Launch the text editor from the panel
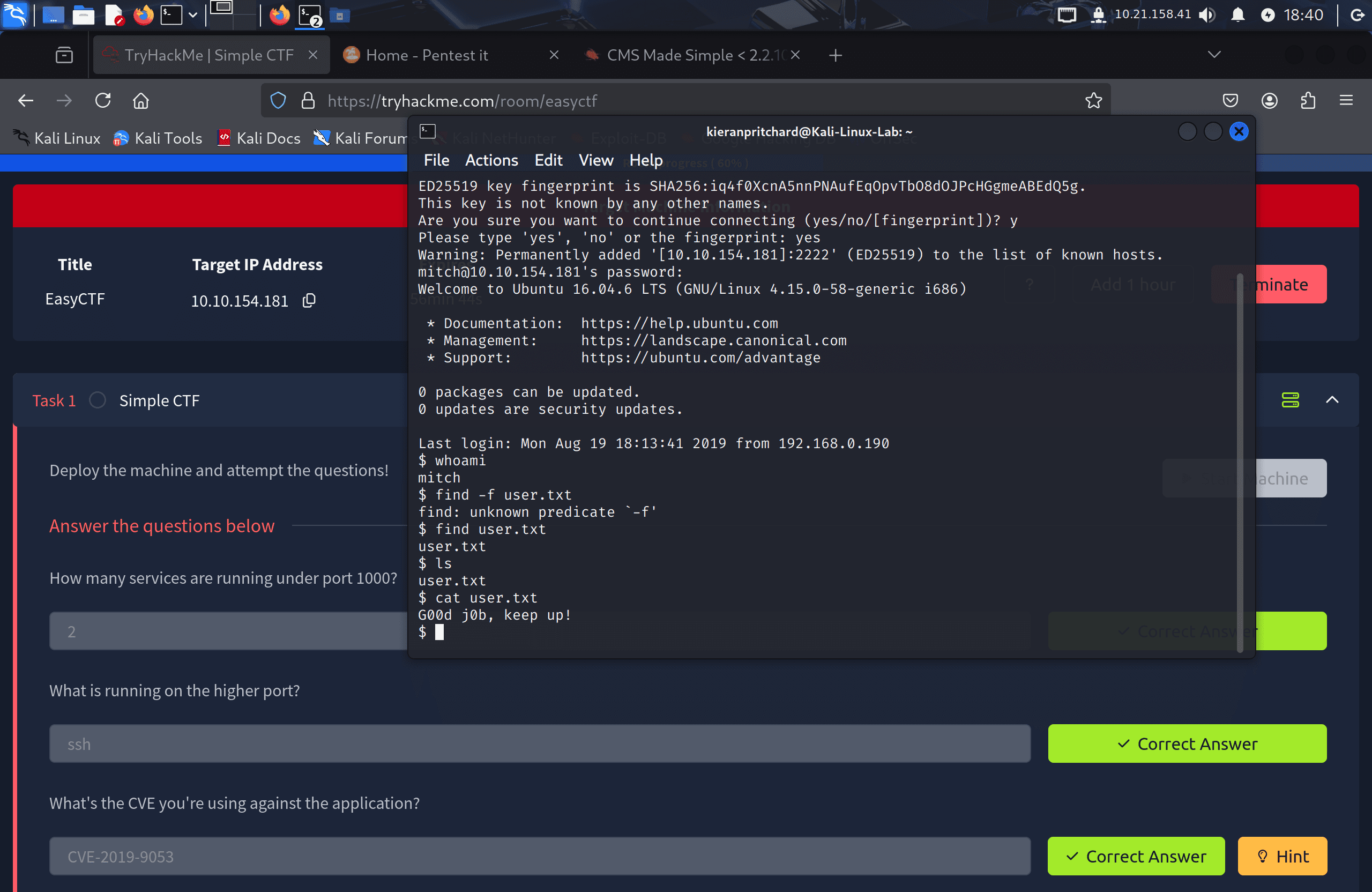The image size is (1372, 892). 114,15
